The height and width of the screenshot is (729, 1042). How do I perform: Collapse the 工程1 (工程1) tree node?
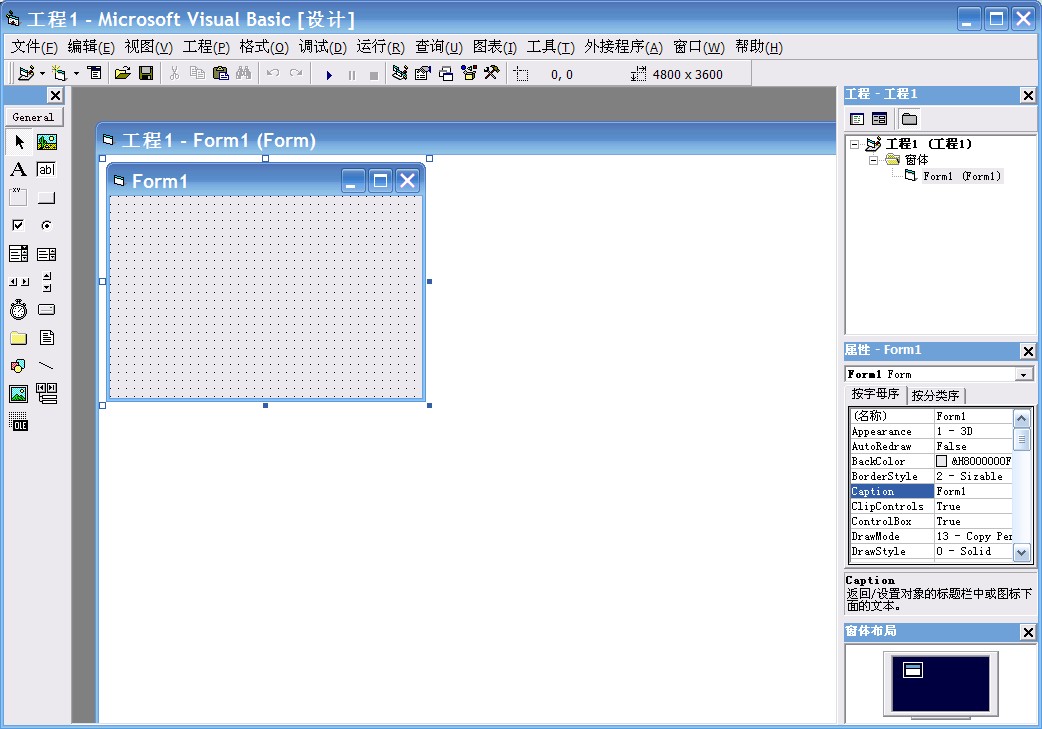coord(855,144)
